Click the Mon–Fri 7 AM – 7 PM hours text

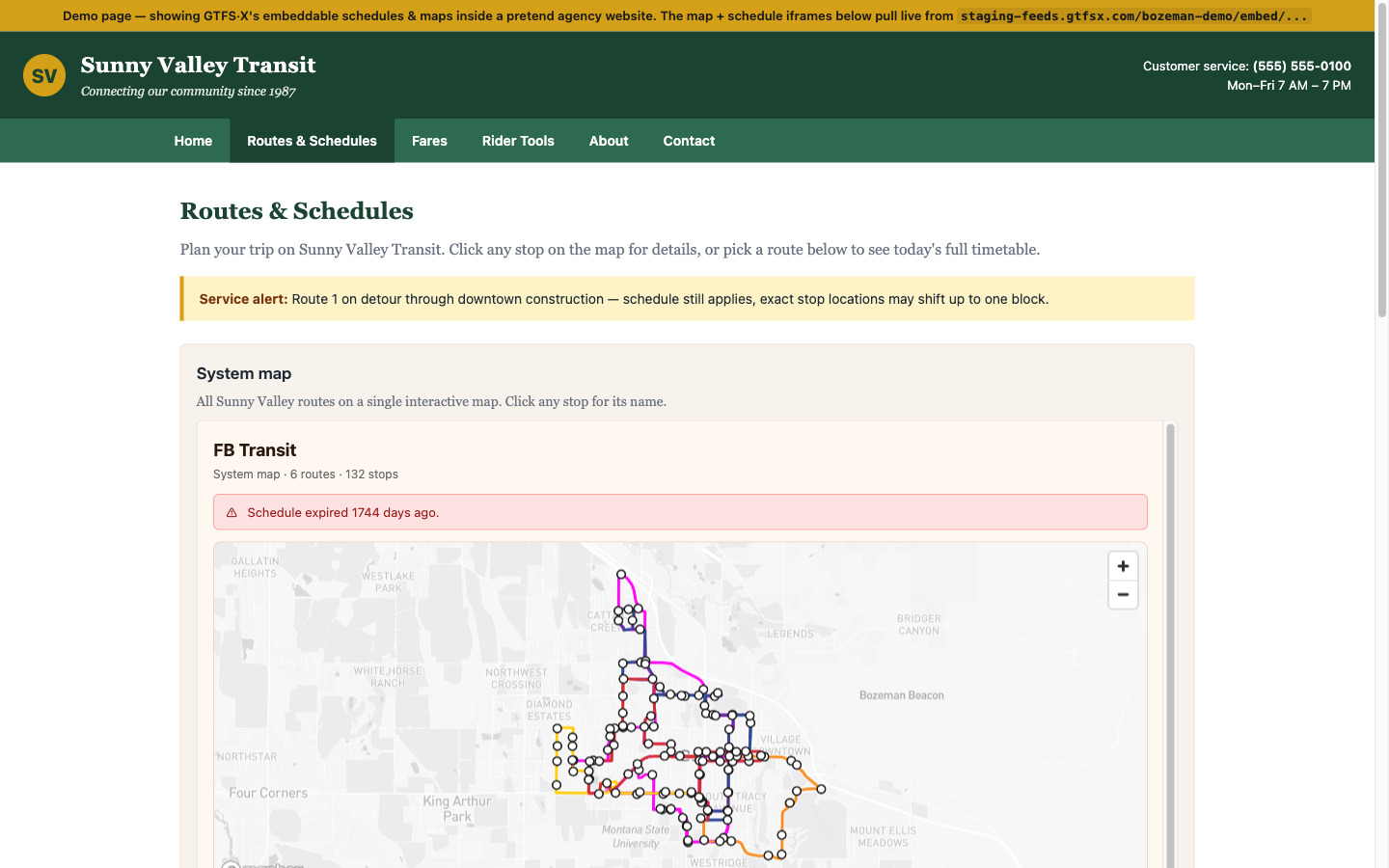[1289, 85]
